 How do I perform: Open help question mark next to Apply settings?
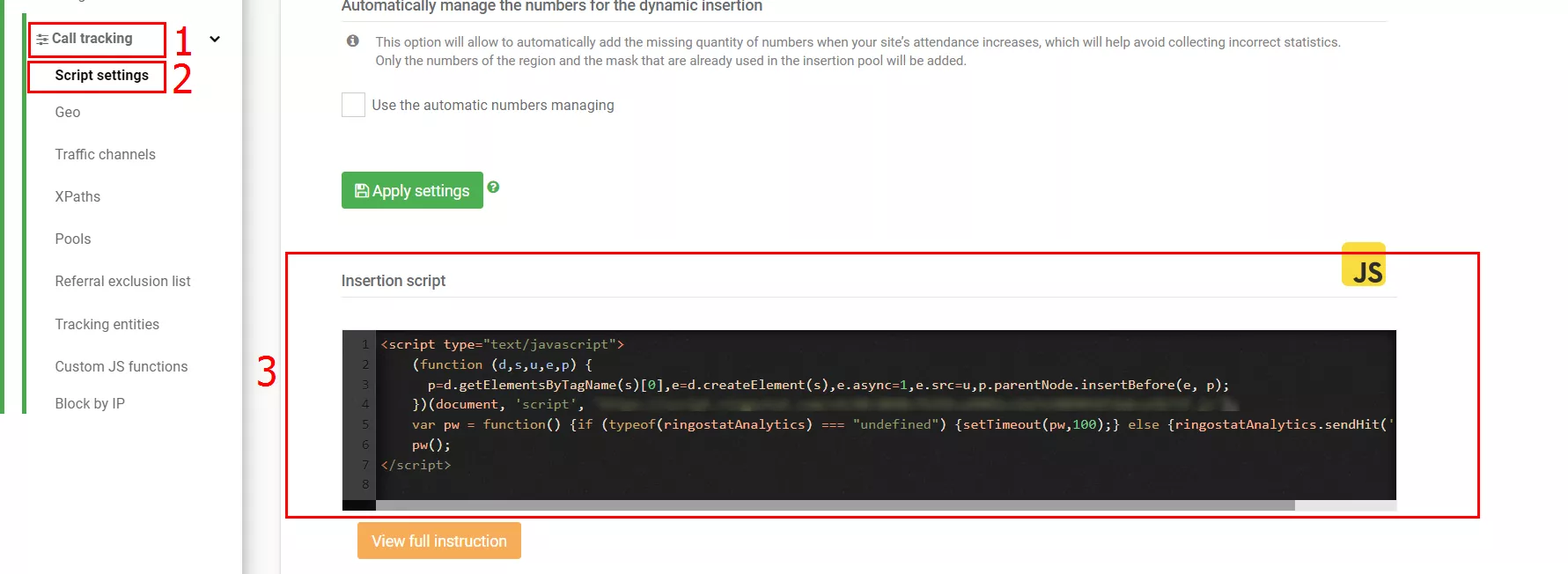click(x=493, y=187)
